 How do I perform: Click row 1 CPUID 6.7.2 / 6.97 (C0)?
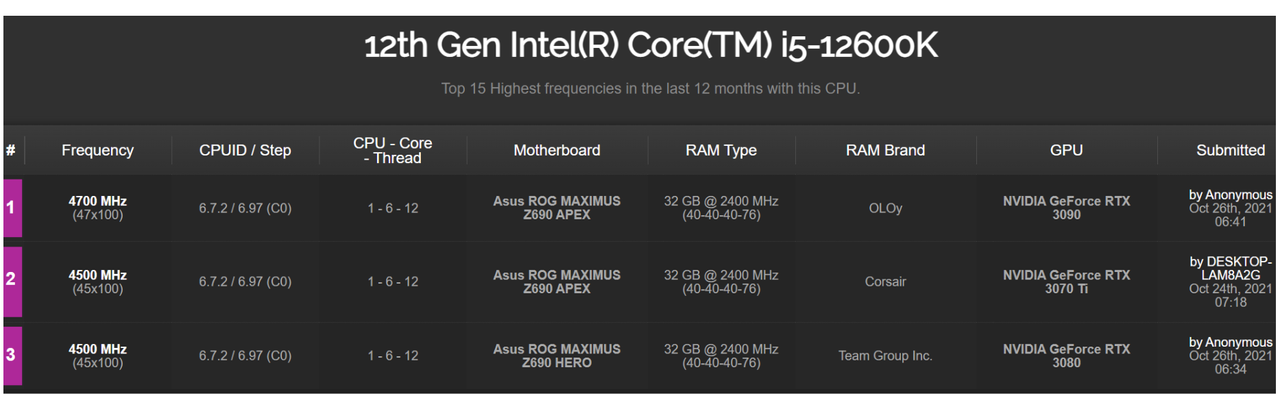(245, 208)
